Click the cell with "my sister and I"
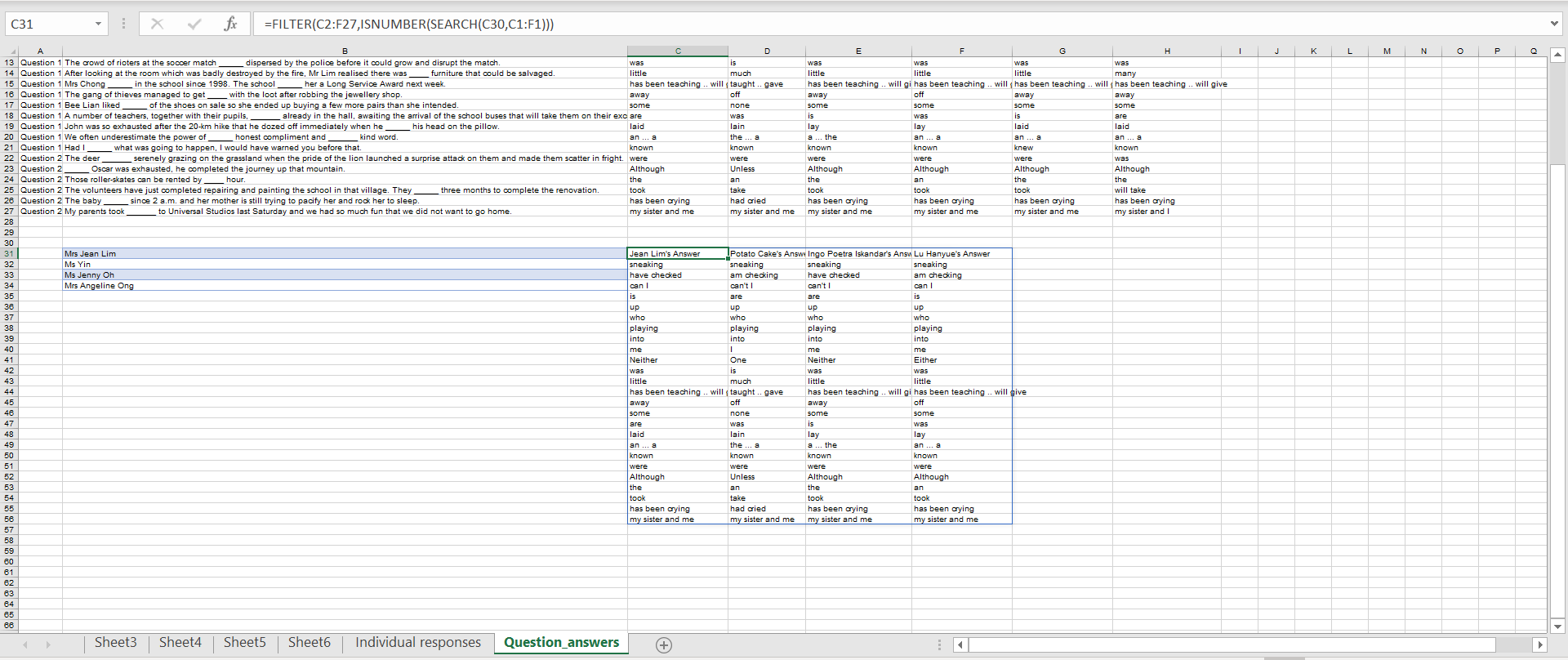The height and width of the screenshot is (660, 1568). tap(1167, 212)
